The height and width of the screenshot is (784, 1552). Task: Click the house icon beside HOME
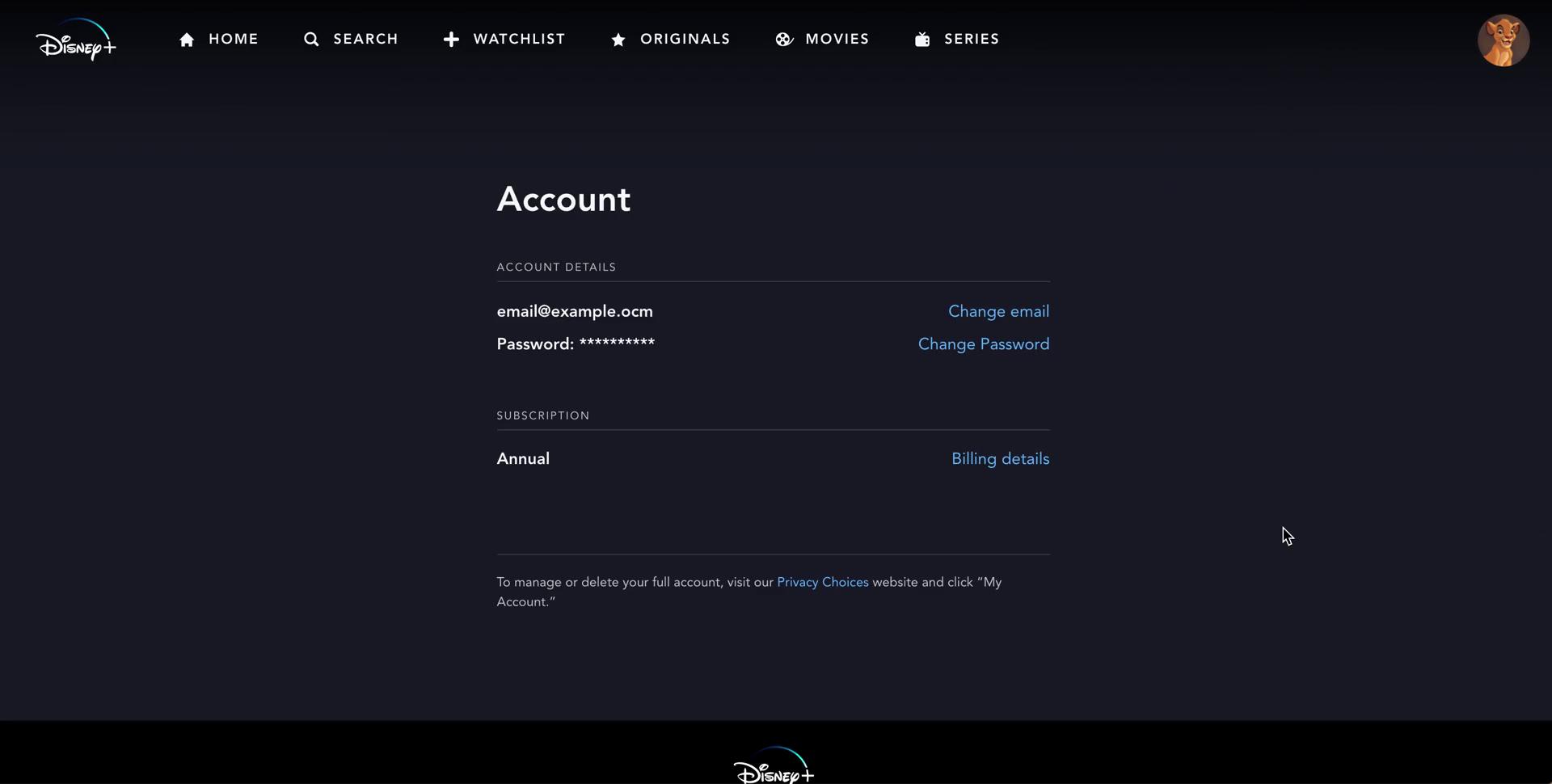tap(187, 40)
